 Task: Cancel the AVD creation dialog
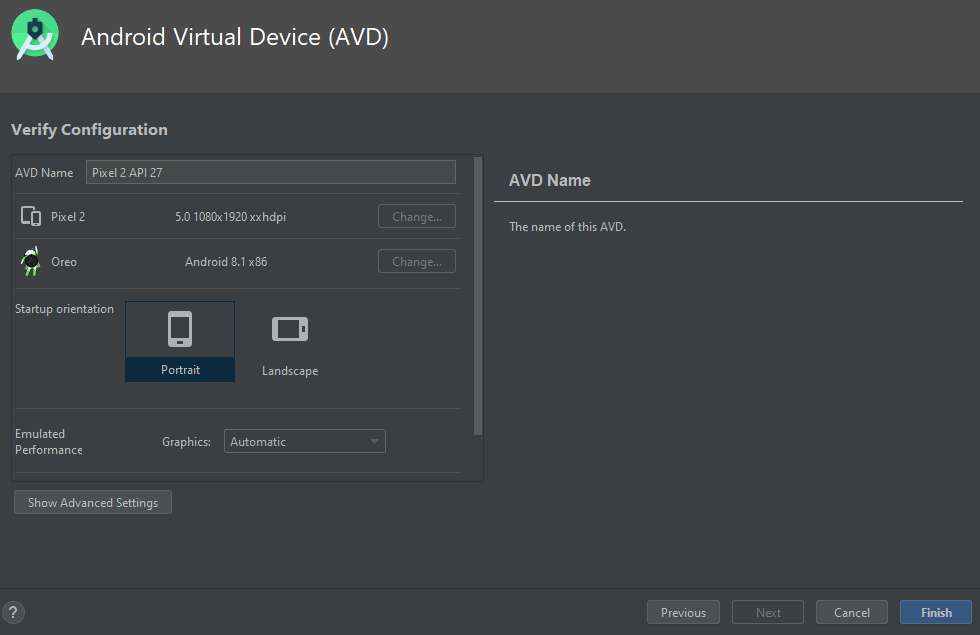pos(851,612)
